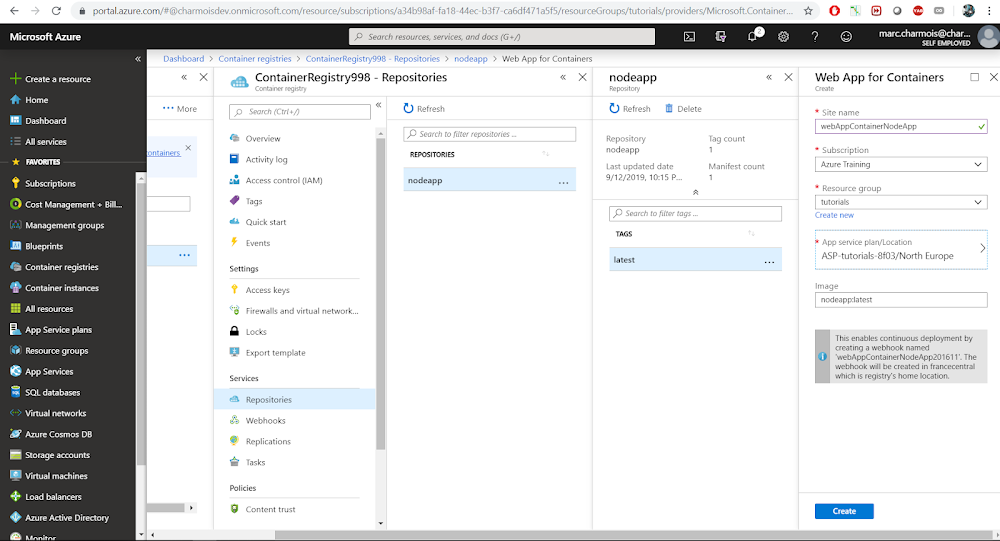Open the Subscription dropdown showing Azure Training

click(x=901, y=164)
